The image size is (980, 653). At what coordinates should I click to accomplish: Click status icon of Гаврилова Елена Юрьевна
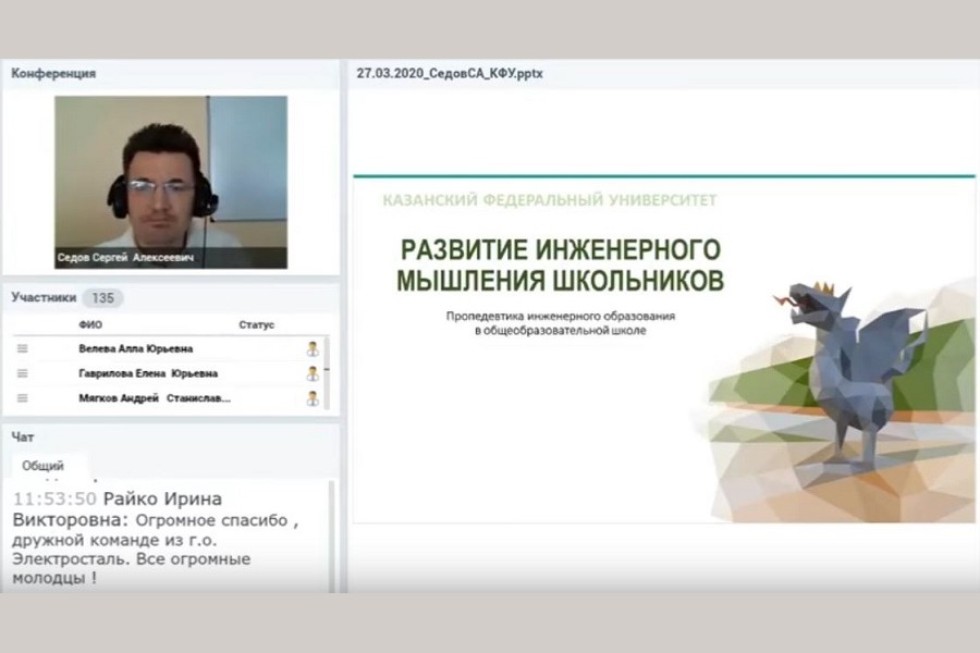pyautogui.click(x=312, y=374)
